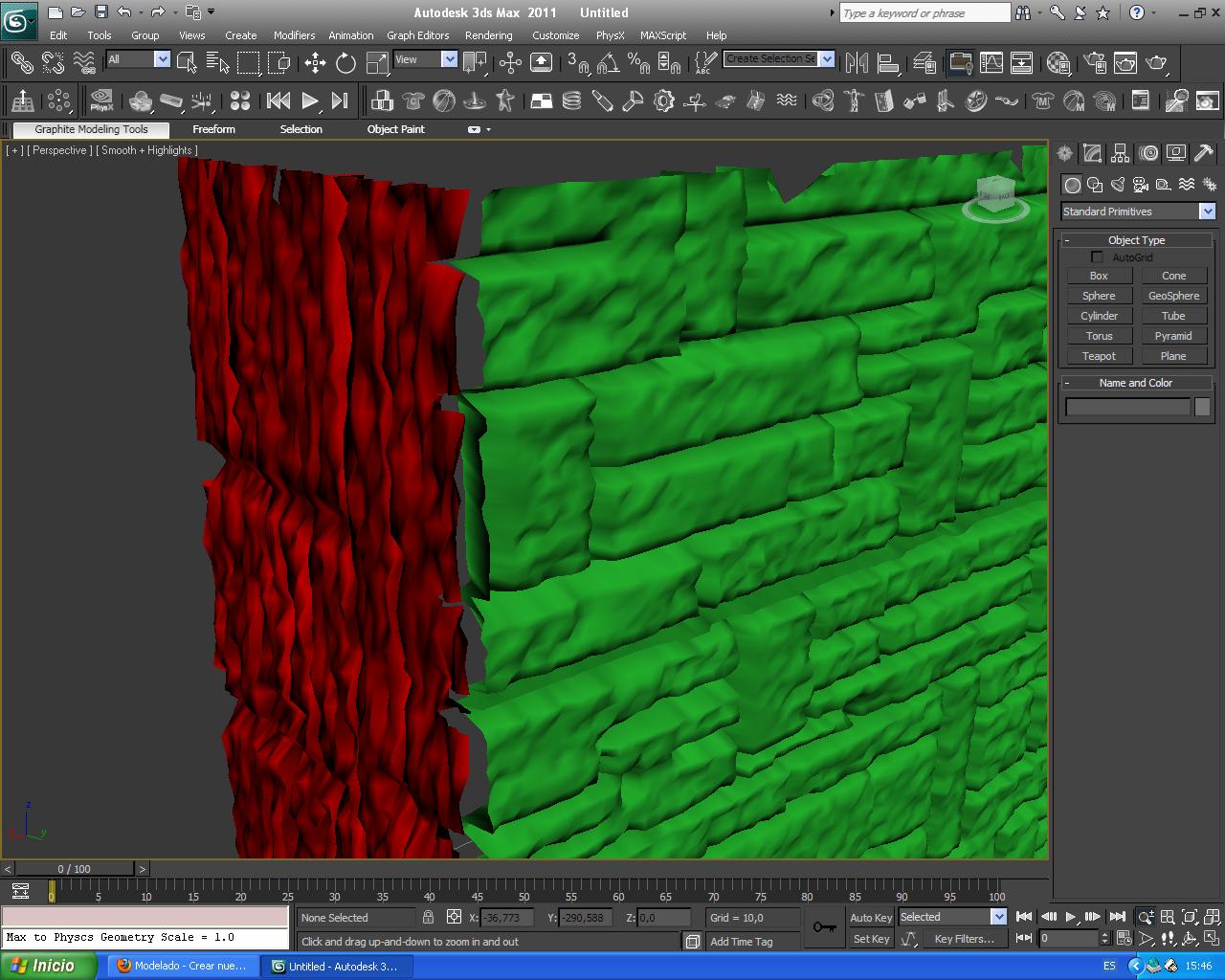Image resolution: width=1225 pixels, height=980 pixels.
Task: Open the Perspective viewport label menu
Action: (59, 150)
